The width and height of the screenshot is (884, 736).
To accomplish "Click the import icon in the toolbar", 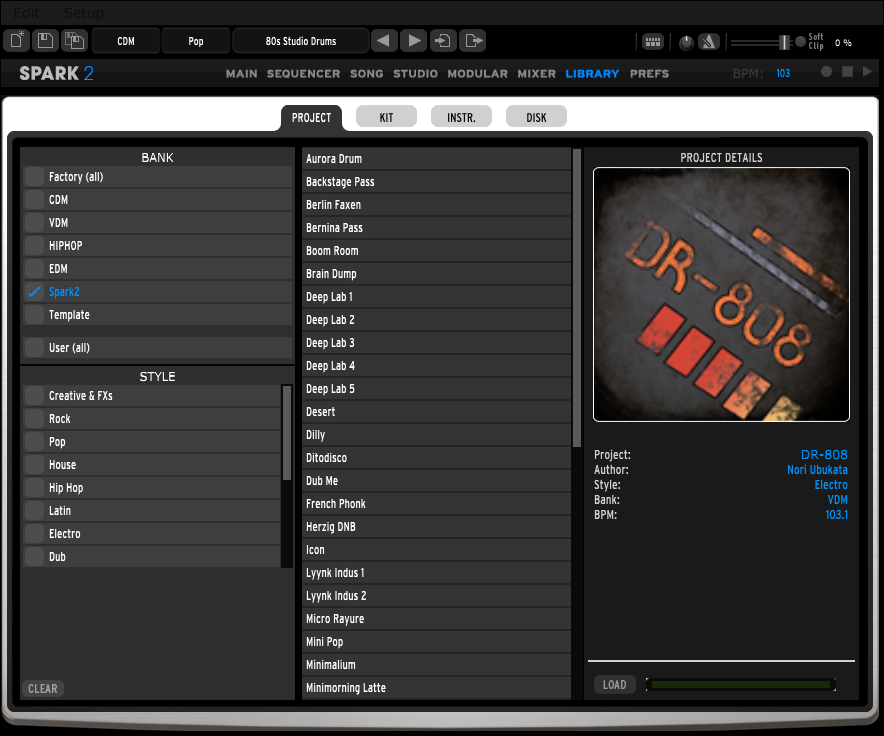I will coord(443,41).
